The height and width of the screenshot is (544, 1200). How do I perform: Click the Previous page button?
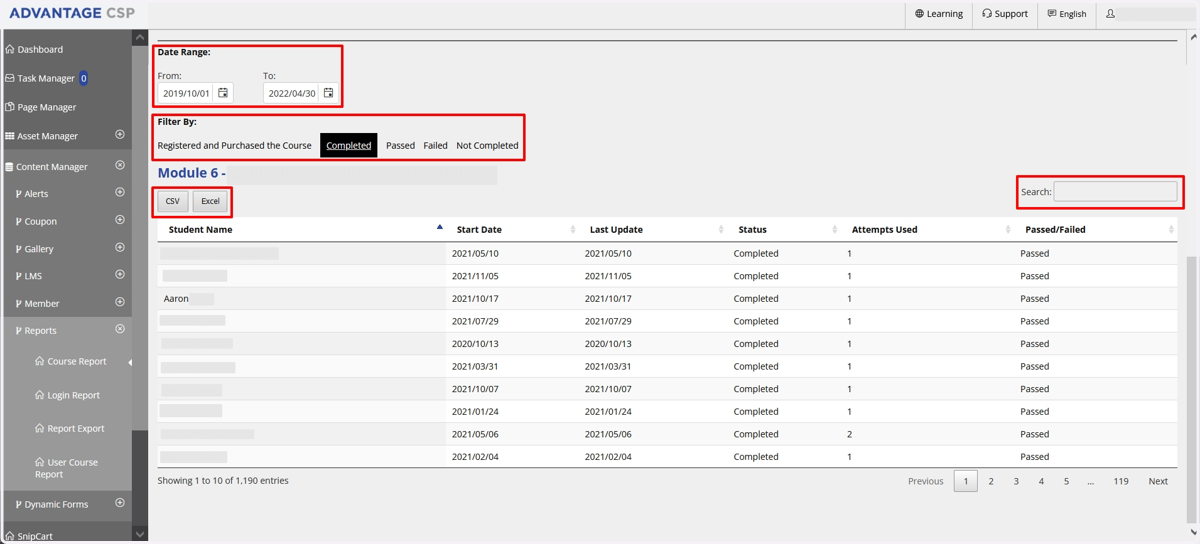(x=925, y=481)
